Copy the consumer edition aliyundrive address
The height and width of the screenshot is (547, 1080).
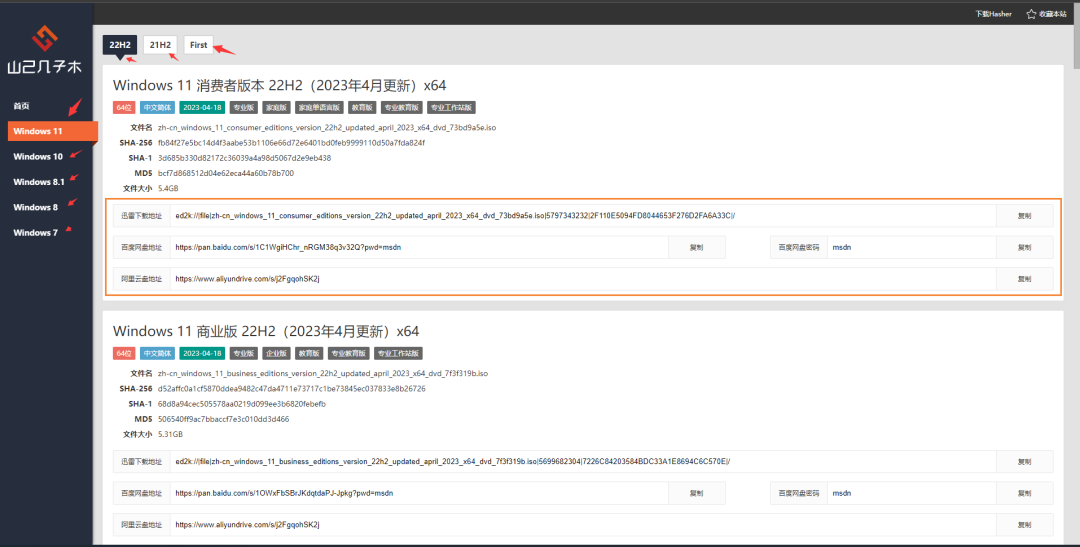pos(1024,279)
